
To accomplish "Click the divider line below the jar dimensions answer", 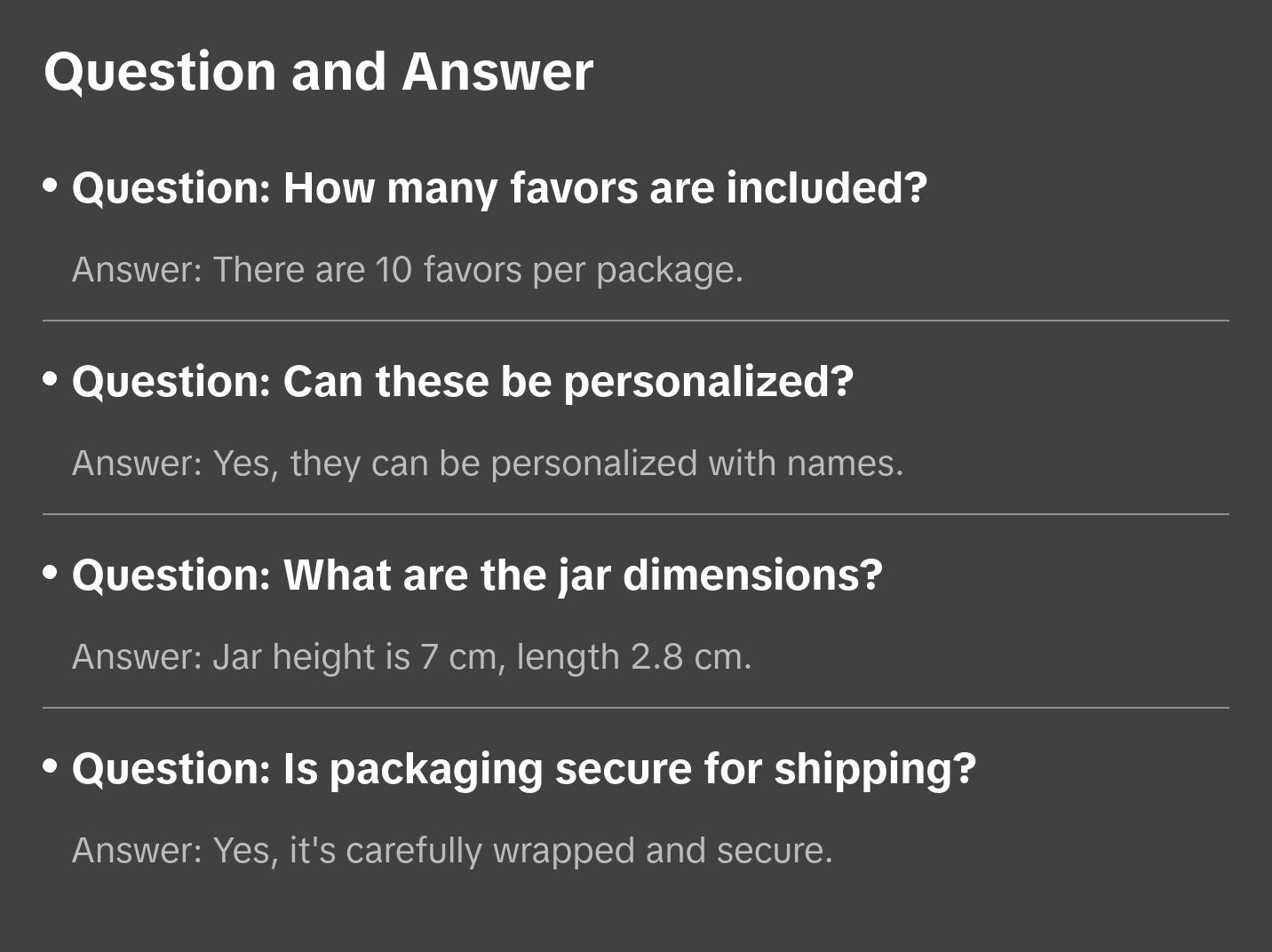I will coord(636,708).
